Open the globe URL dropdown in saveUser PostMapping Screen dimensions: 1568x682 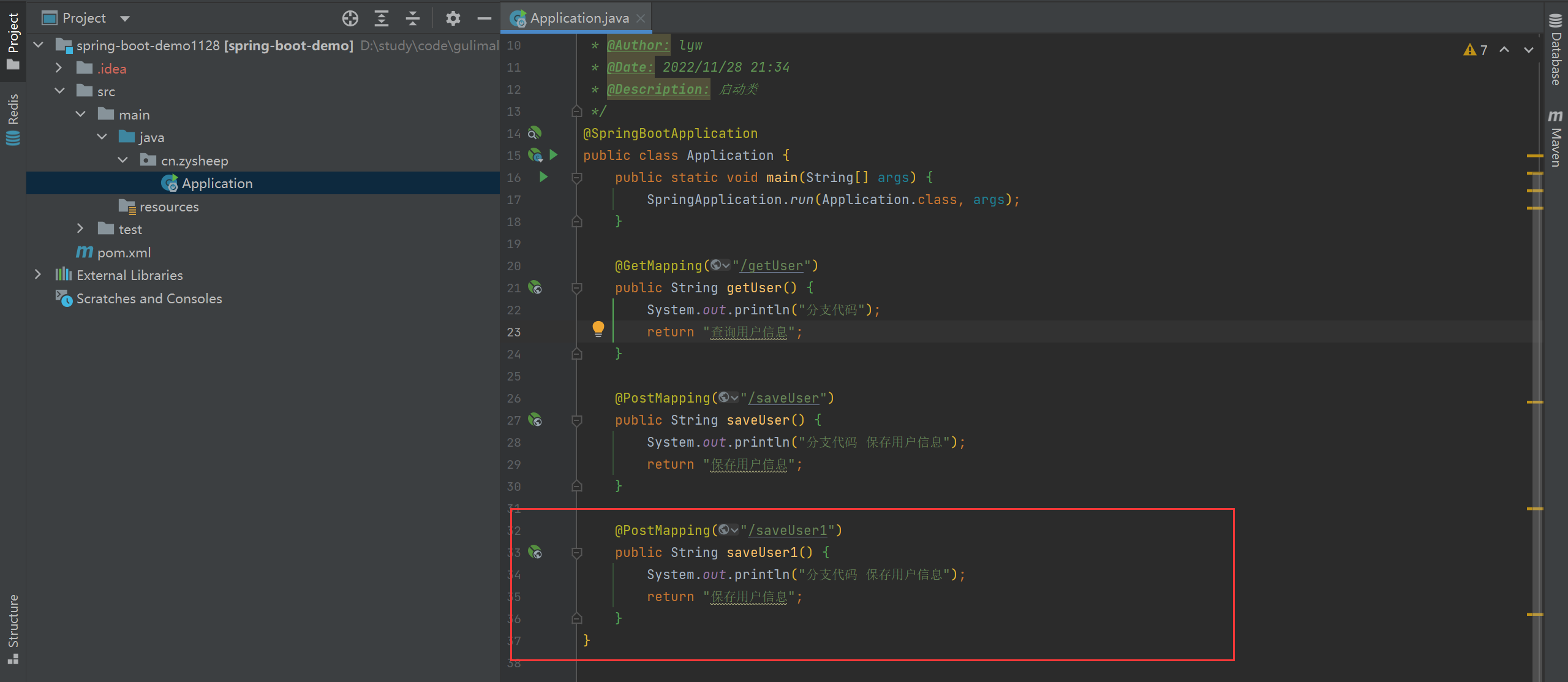(x=728, y=398)
